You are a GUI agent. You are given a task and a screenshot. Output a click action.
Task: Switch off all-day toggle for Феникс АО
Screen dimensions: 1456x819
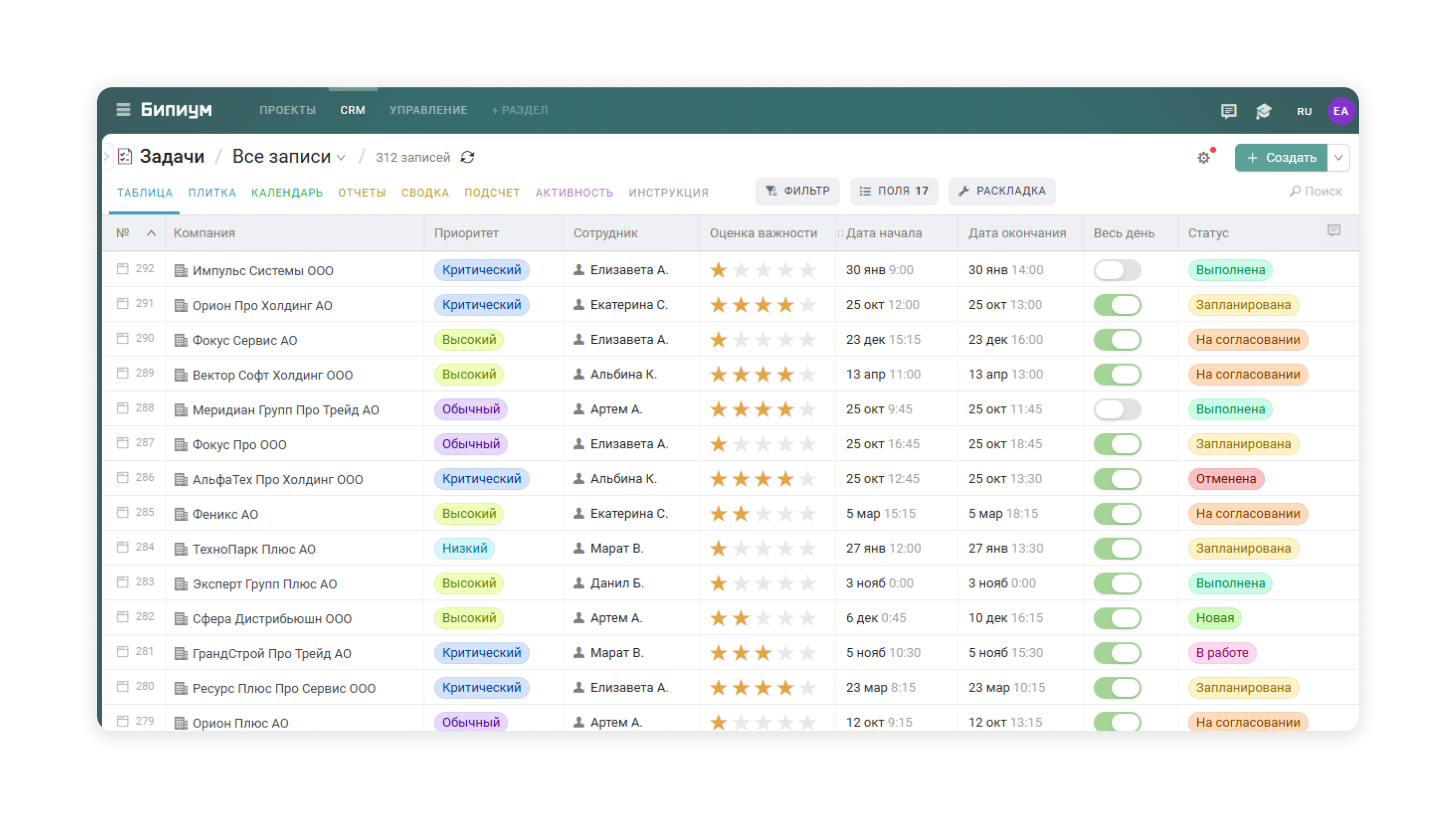pos(1117,514)
